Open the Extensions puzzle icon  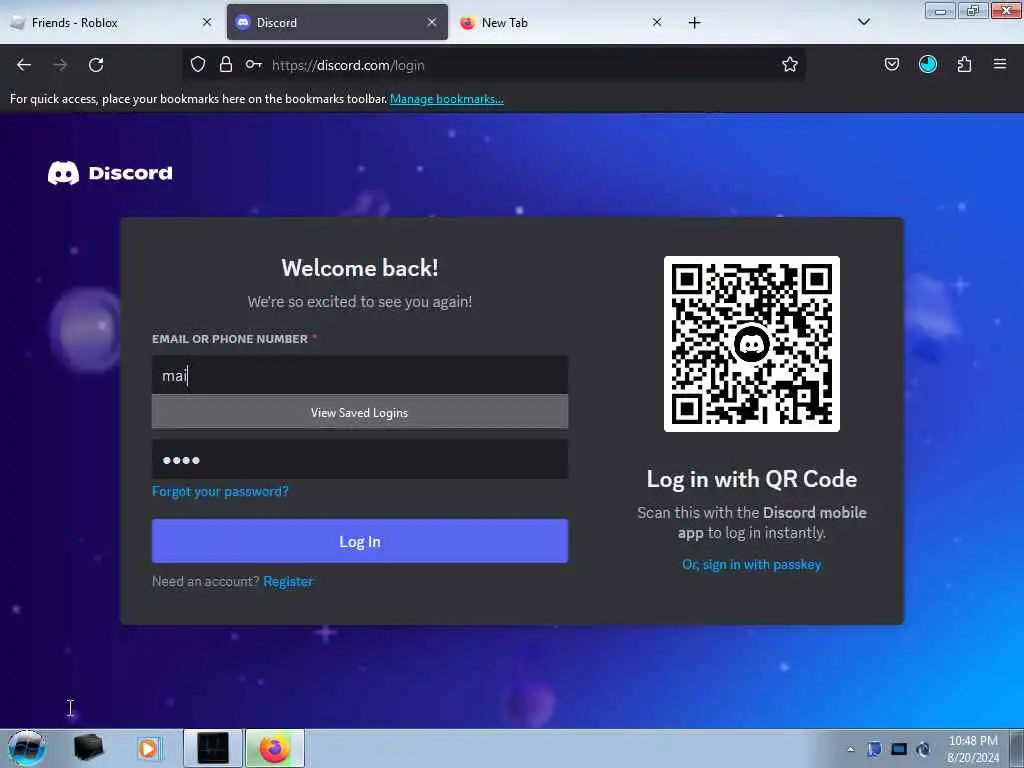(x=964, y=64)
